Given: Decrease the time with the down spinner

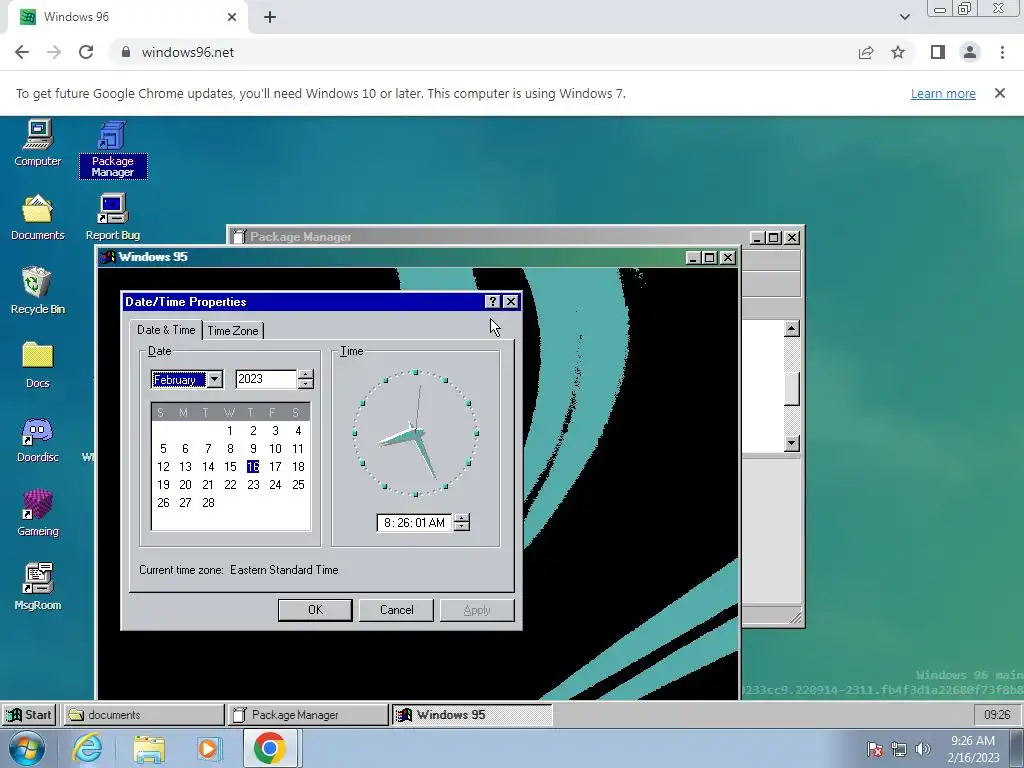Looking at the screenshot, I should 462,527.
